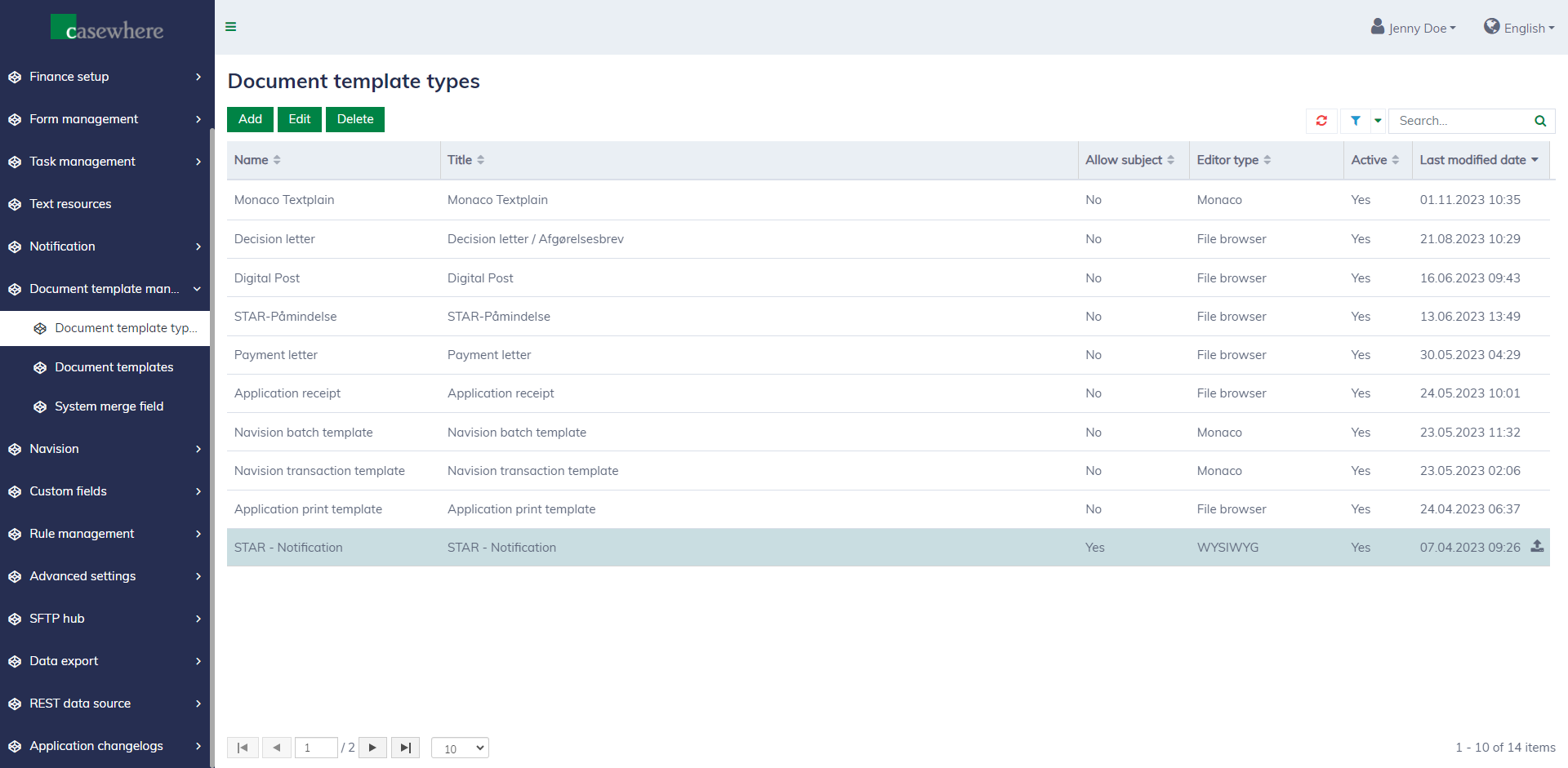Image resolution: width=1568 pixels, height=768 pixels.
Task: Open Document templates in sidebar
Action: pos(114,367)
